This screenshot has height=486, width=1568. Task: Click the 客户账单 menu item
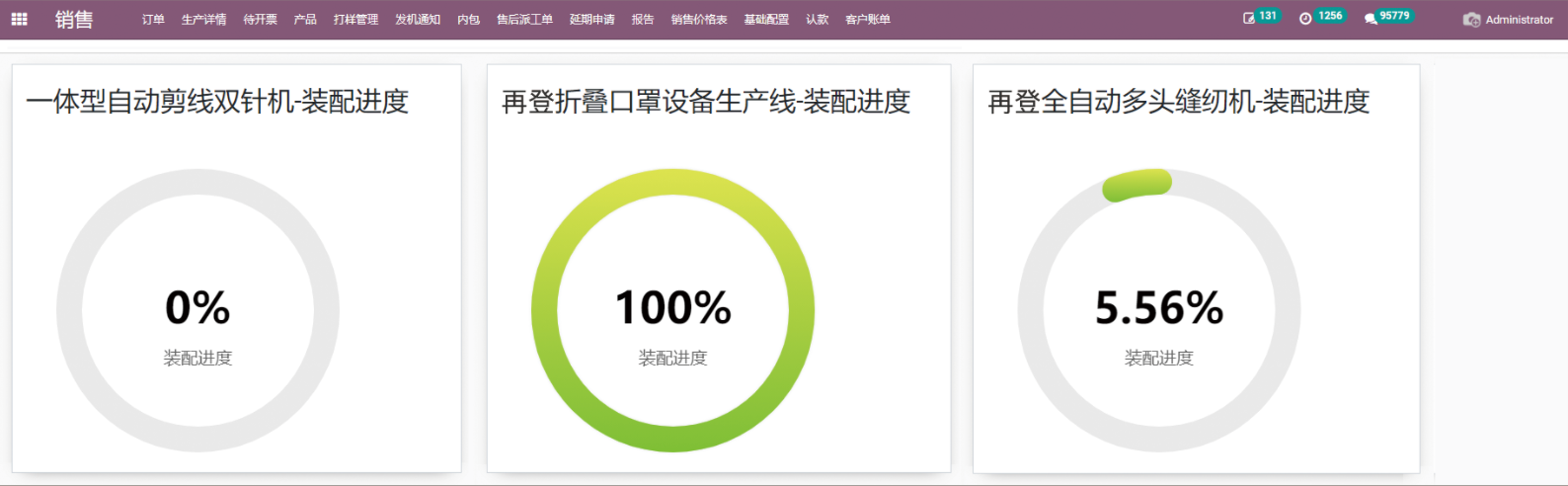(868, 20)
